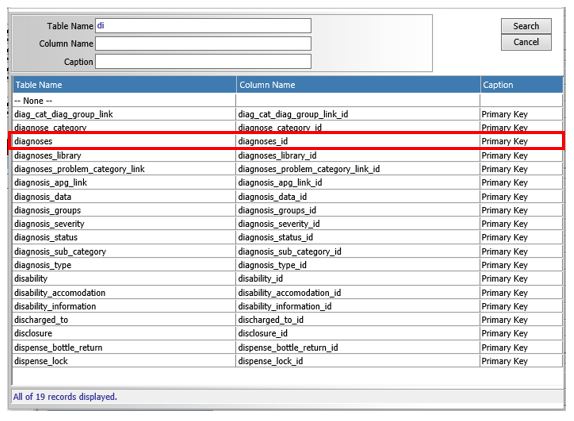The image size is (574, 421).
Task: Click the Caption column header
Action: (x=521, y=85)
